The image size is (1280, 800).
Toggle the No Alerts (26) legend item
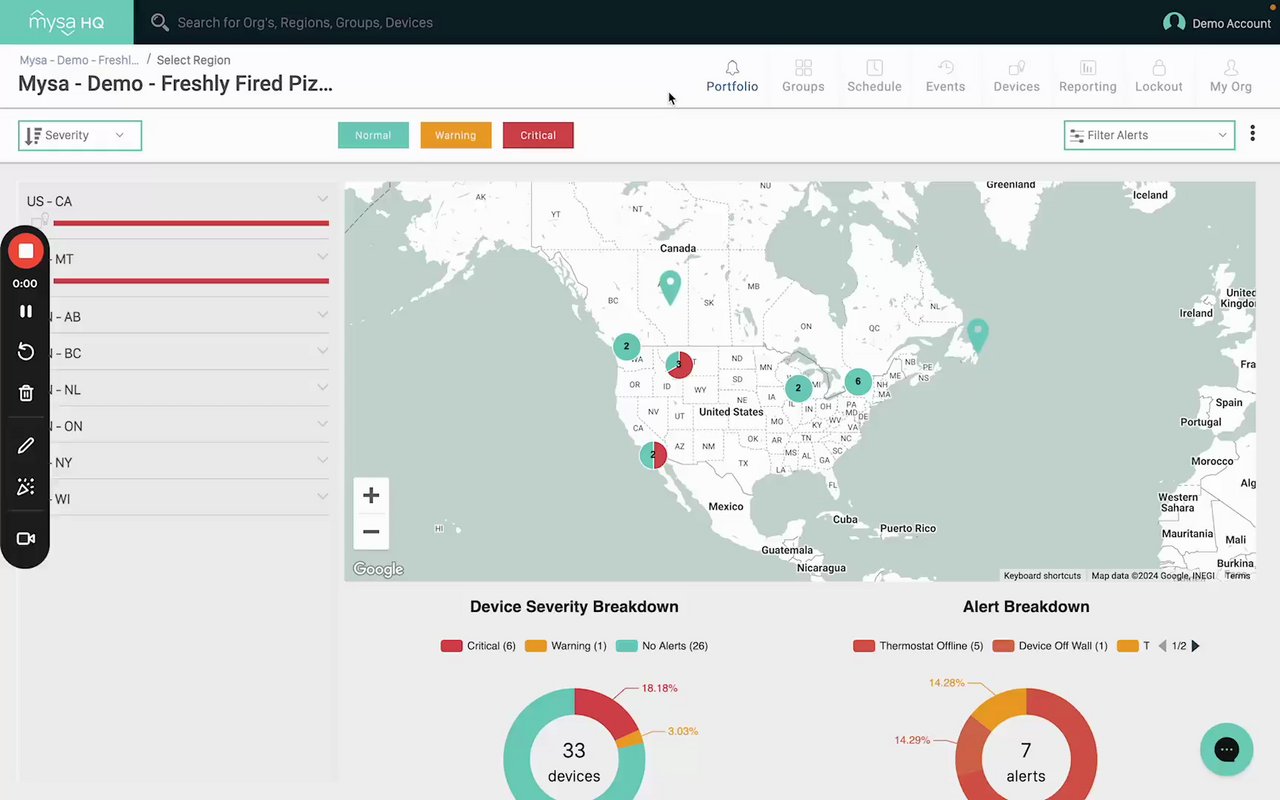pyautogui.click(x=662, y=646)
